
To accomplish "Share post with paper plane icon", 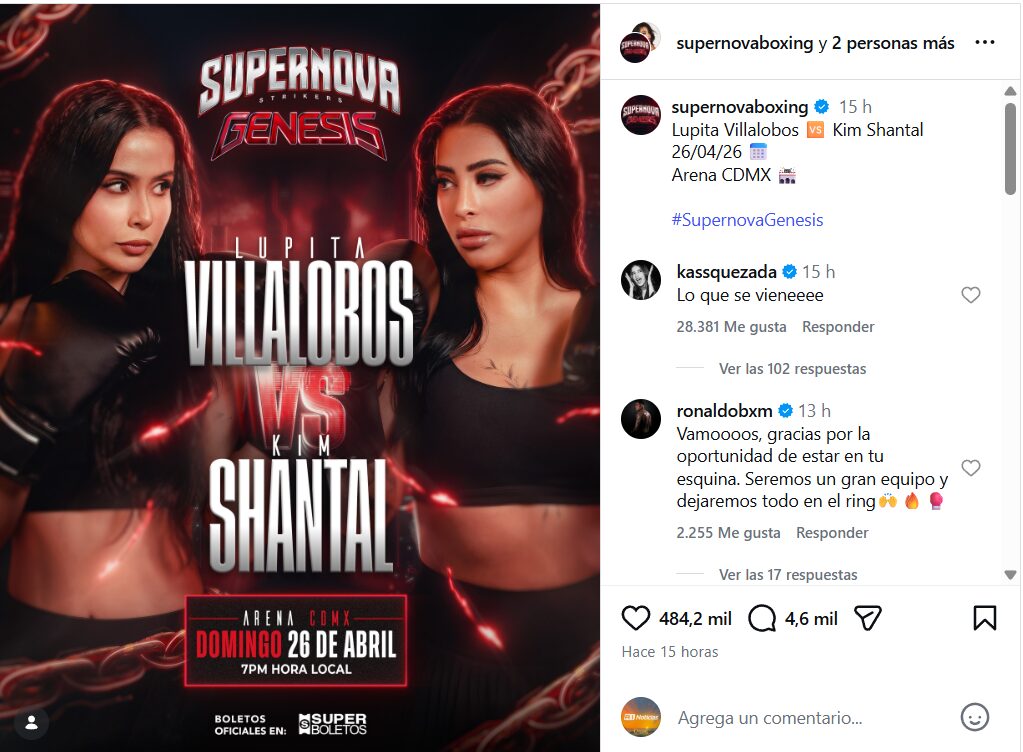I will pyautogui.click(x=868, y=618).
